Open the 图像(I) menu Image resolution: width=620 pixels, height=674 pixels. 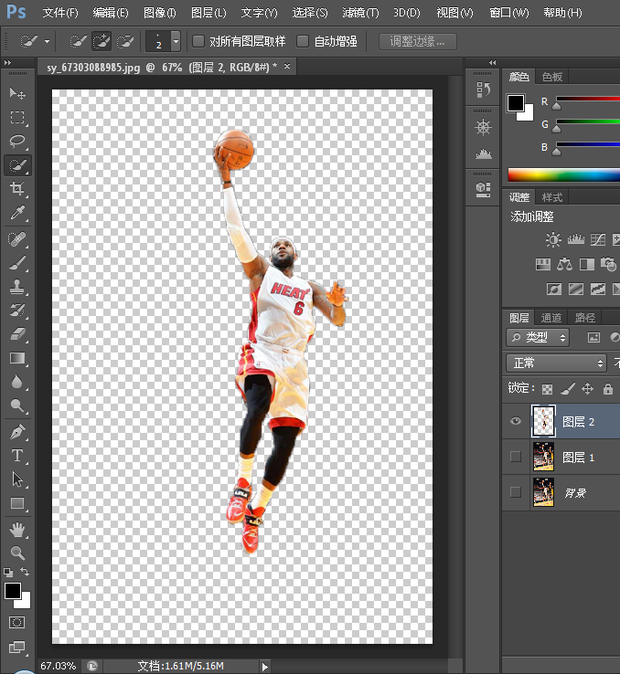pyautogui.click(x=160, y=12)
